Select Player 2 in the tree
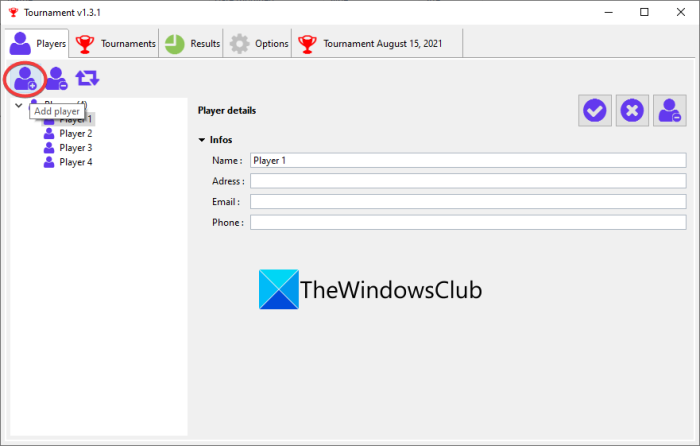700x446 pixels. coord(75,133)
